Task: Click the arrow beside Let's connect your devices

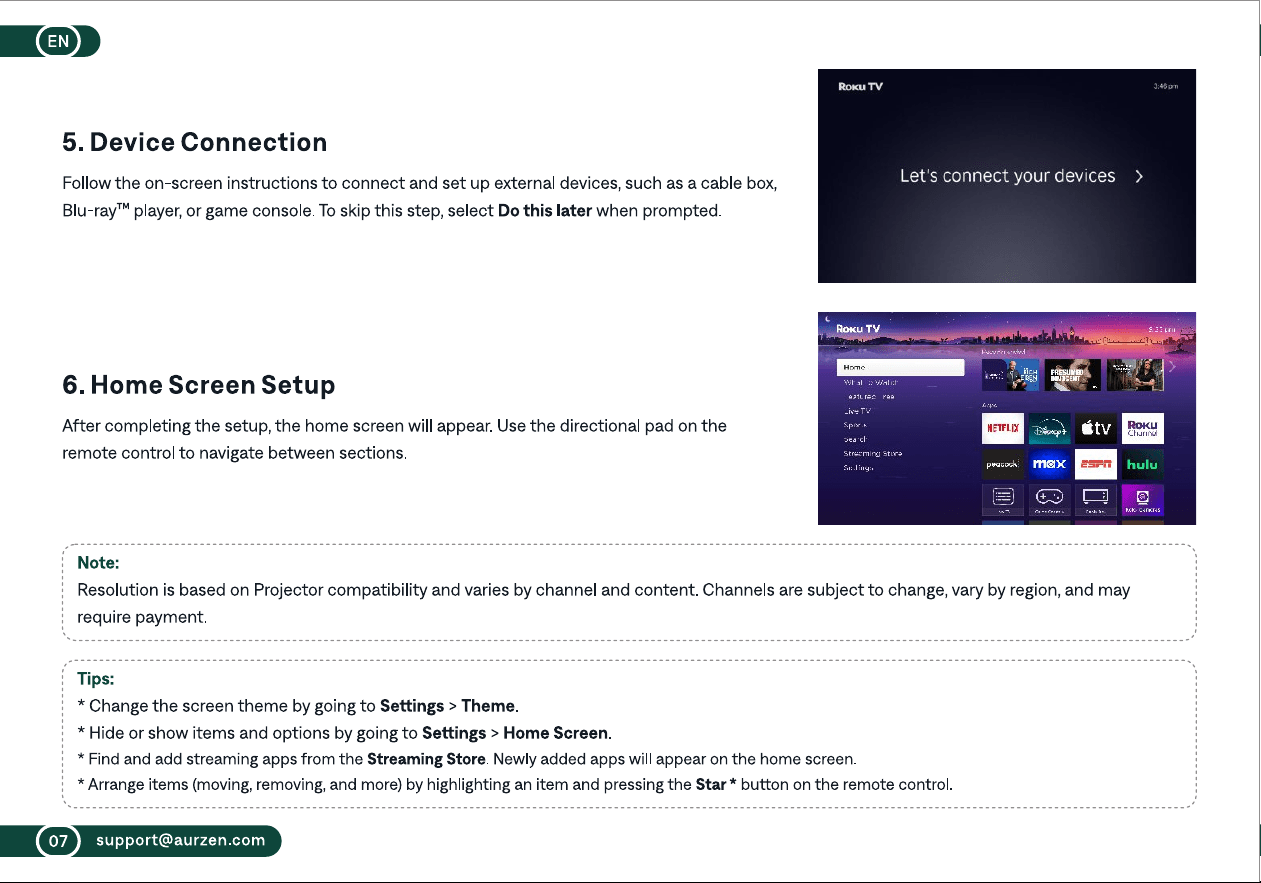Action: pyautogui.click(x=1138, y=176)
